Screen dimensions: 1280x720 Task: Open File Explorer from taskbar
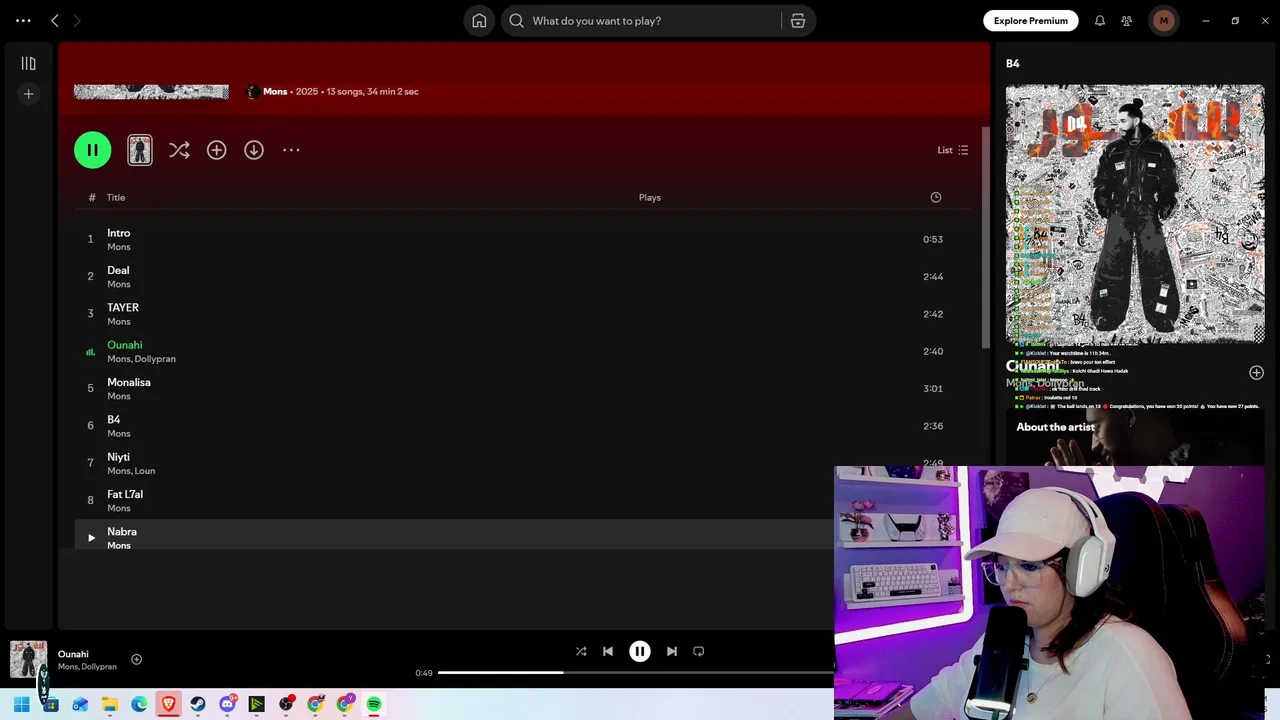(x=110, y=704)
